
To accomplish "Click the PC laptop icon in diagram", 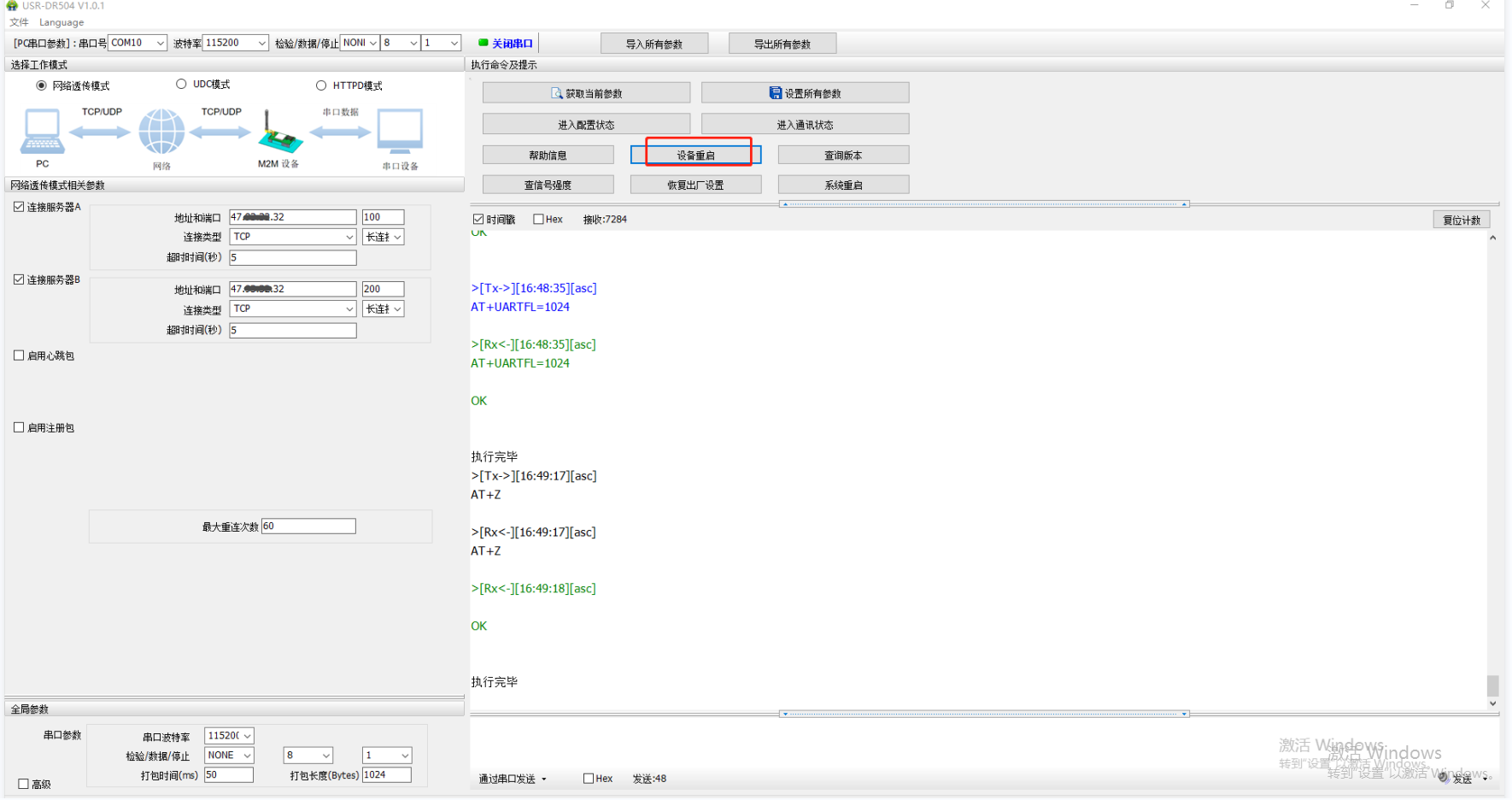I will click(x=42, y=131).
